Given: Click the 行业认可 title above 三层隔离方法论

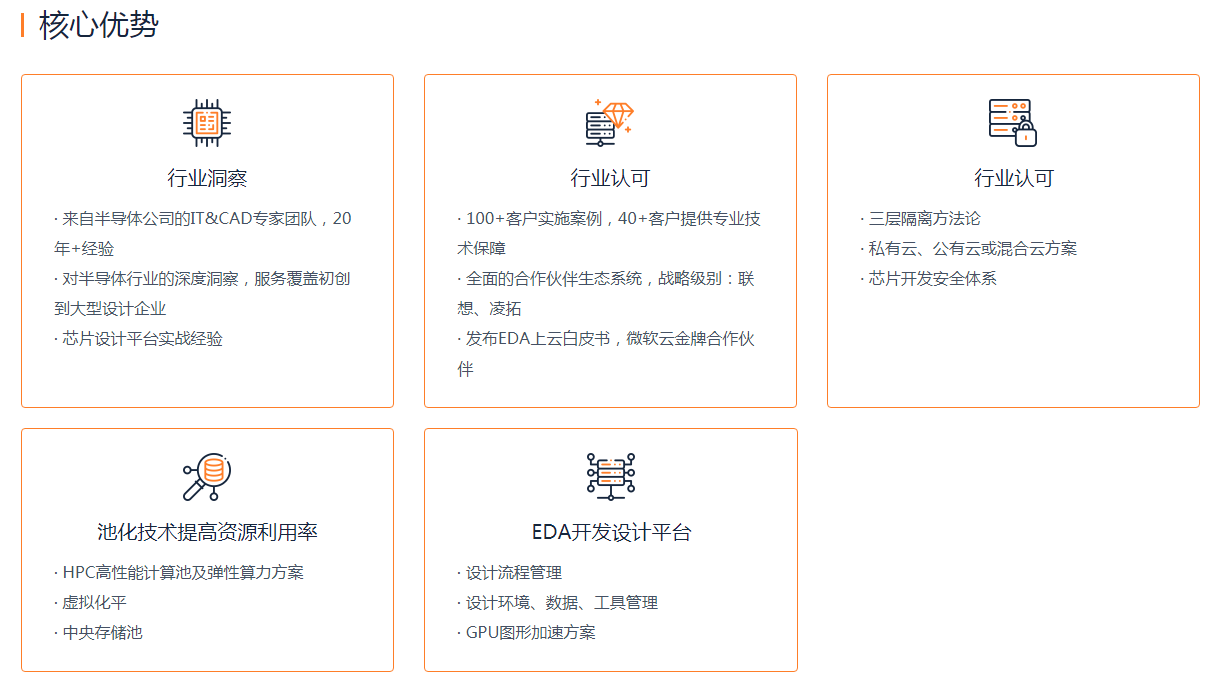Looking at the screenshot, I should [x=1013, y=179].
